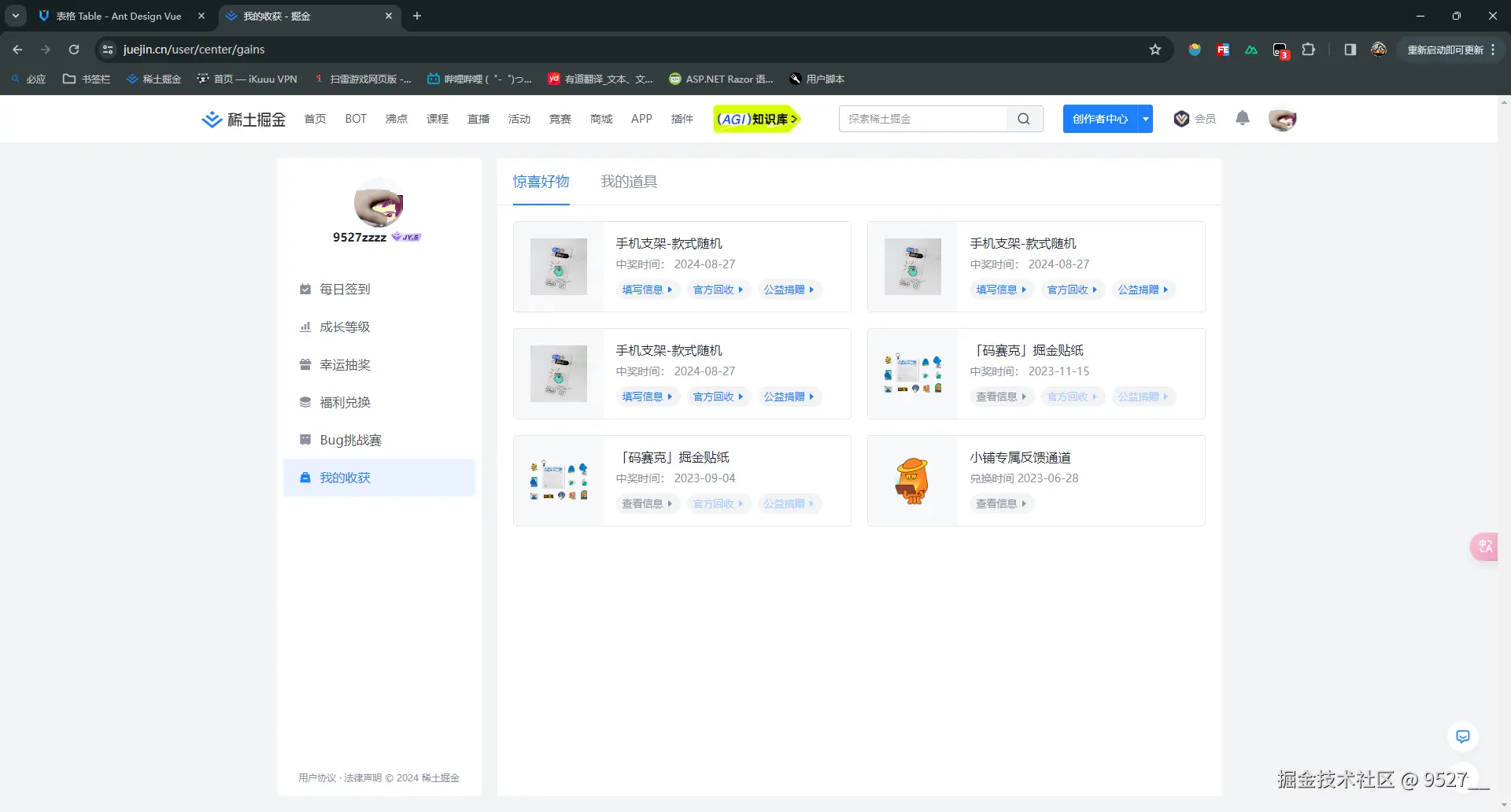This screenshot has width=1511, height=812.
Task: Open the notifications bell
Action: tap(1242, 119)
